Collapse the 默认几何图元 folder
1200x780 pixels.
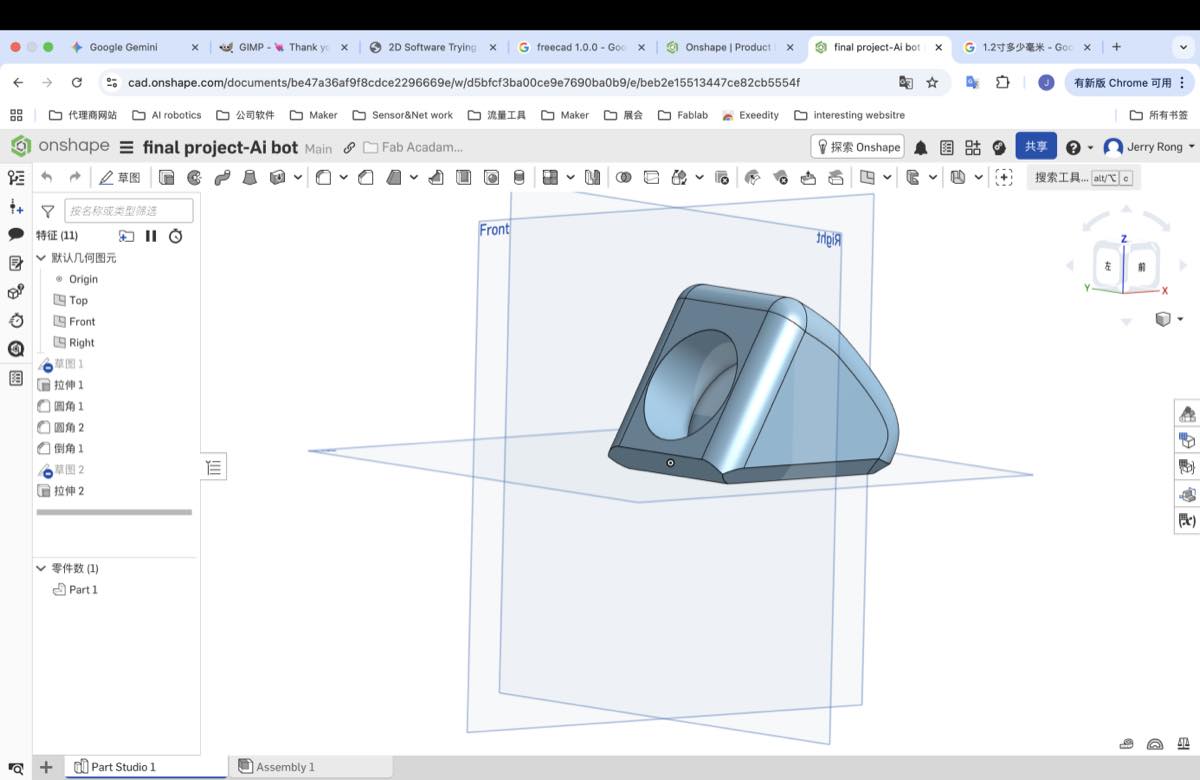[41, 258]
